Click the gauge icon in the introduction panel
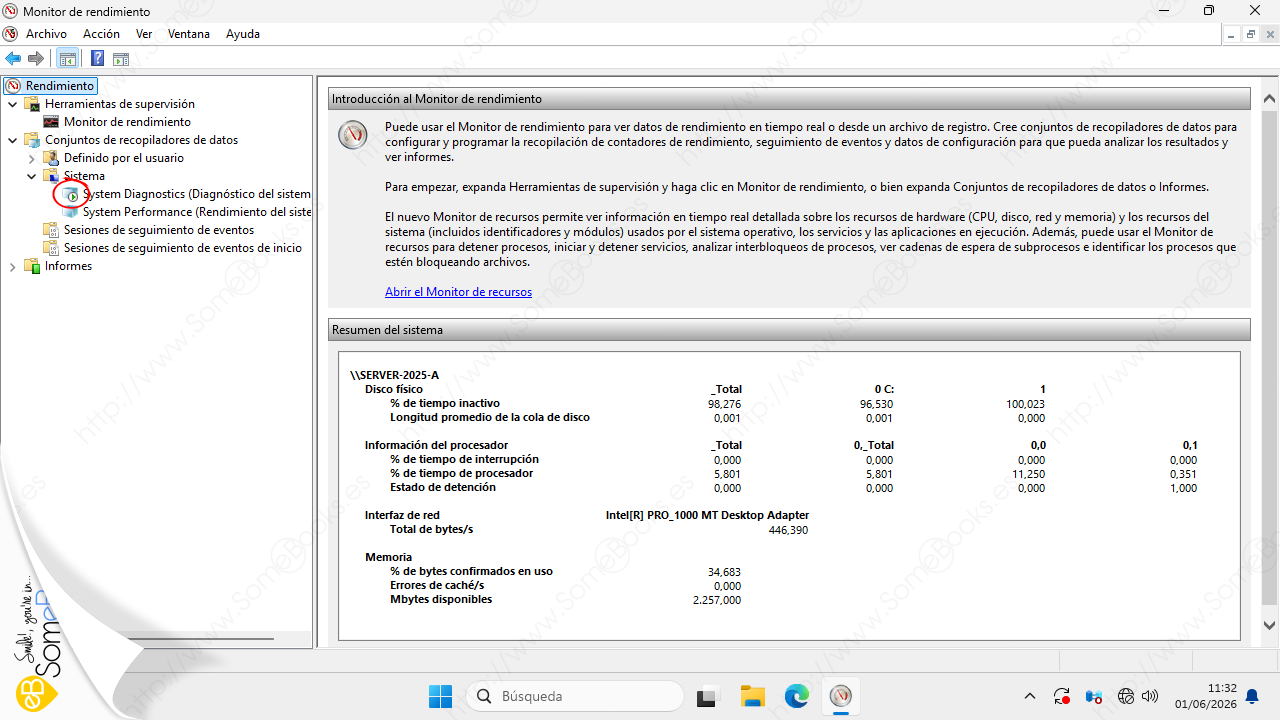The image size is (1280, 720). pos(352,135)
